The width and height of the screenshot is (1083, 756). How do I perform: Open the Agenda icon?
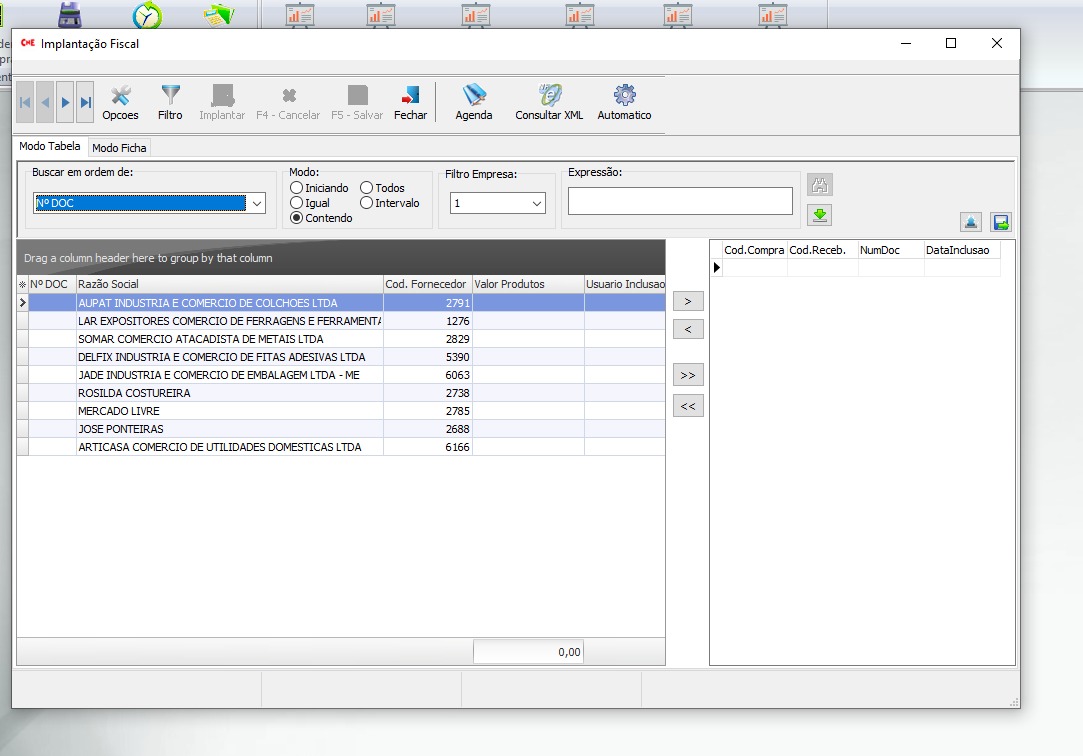[474, 97]
